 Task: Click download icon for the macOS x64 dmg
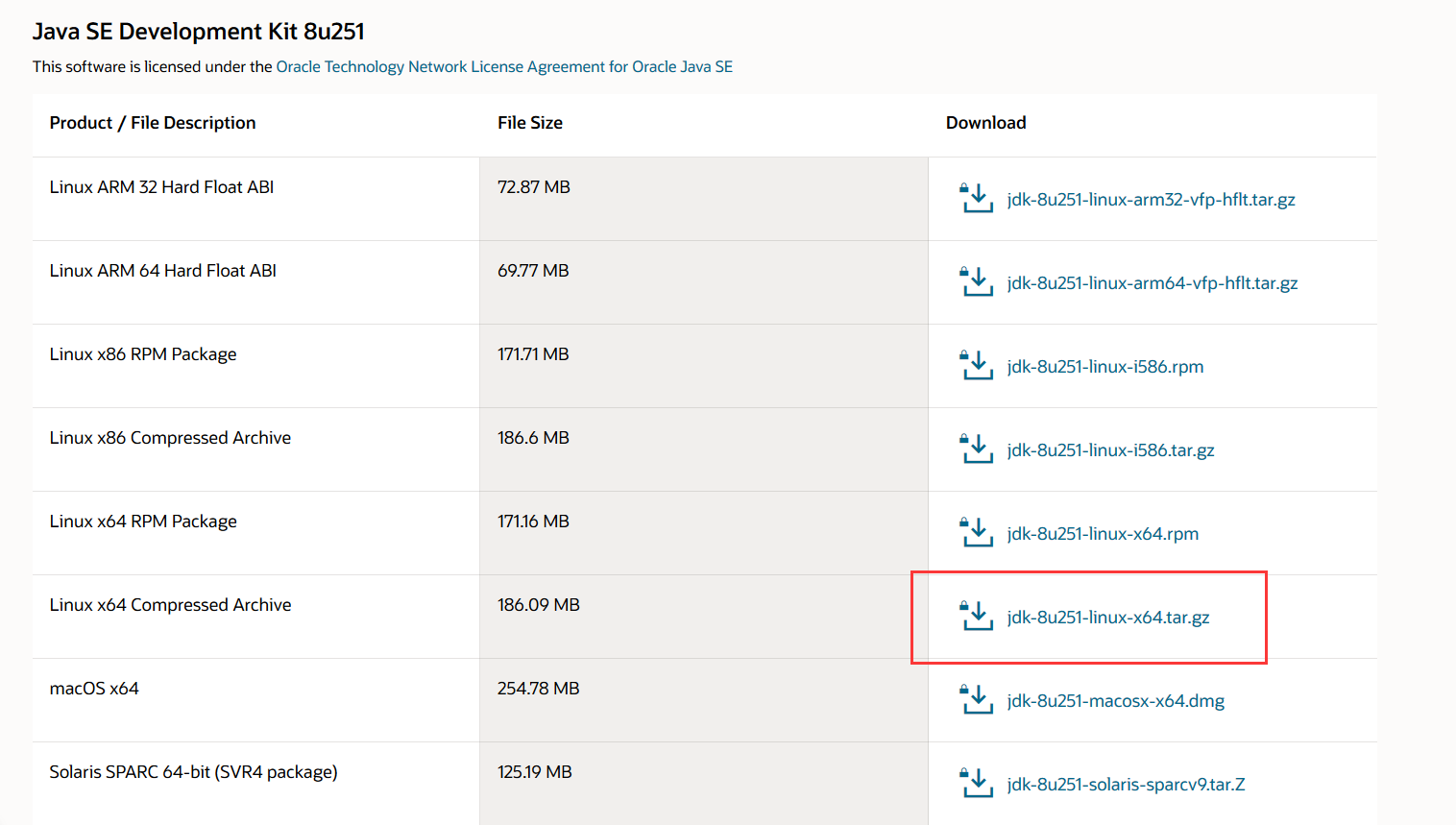coord(977,700)
